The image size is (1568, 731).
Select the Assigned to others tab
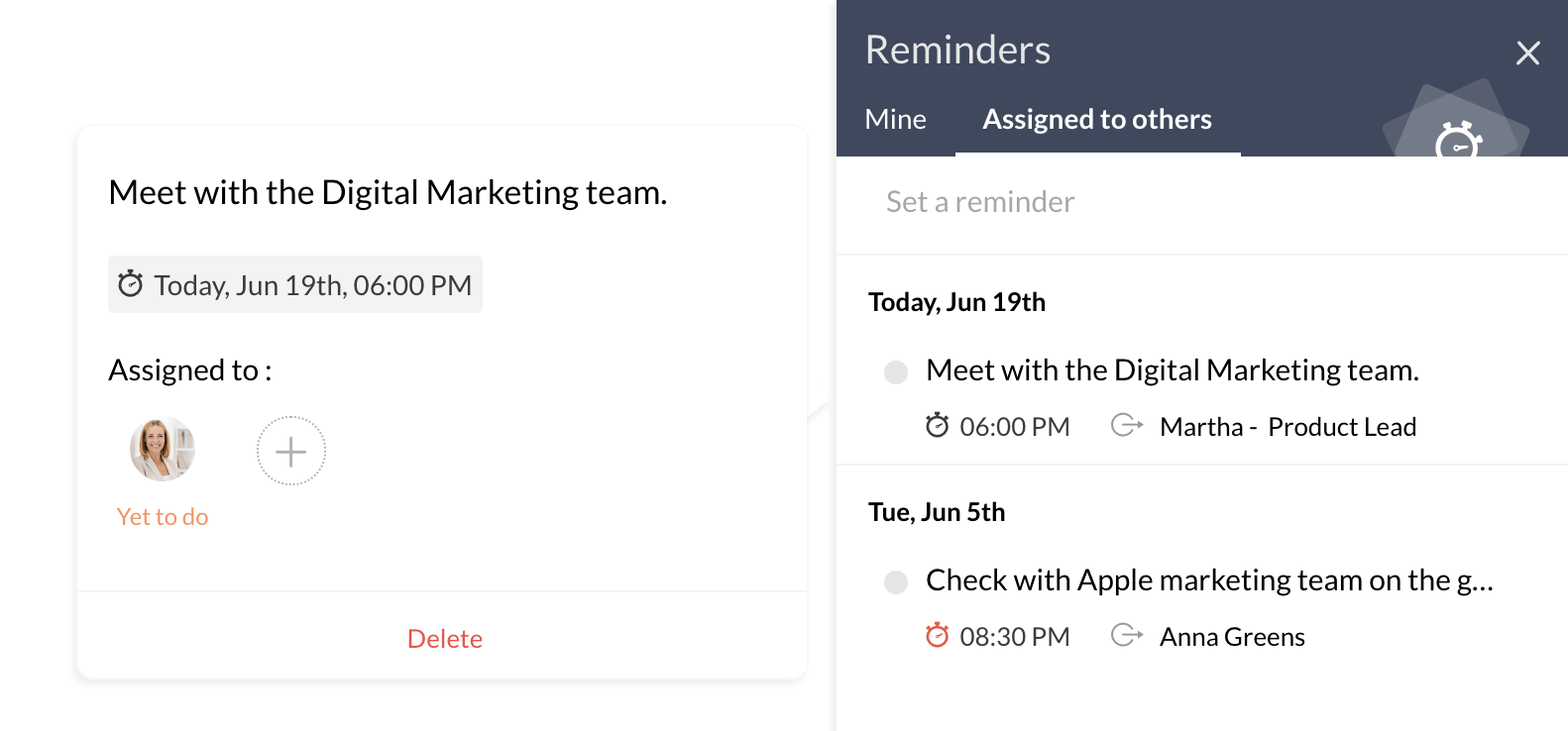(x=1096, y=120)
